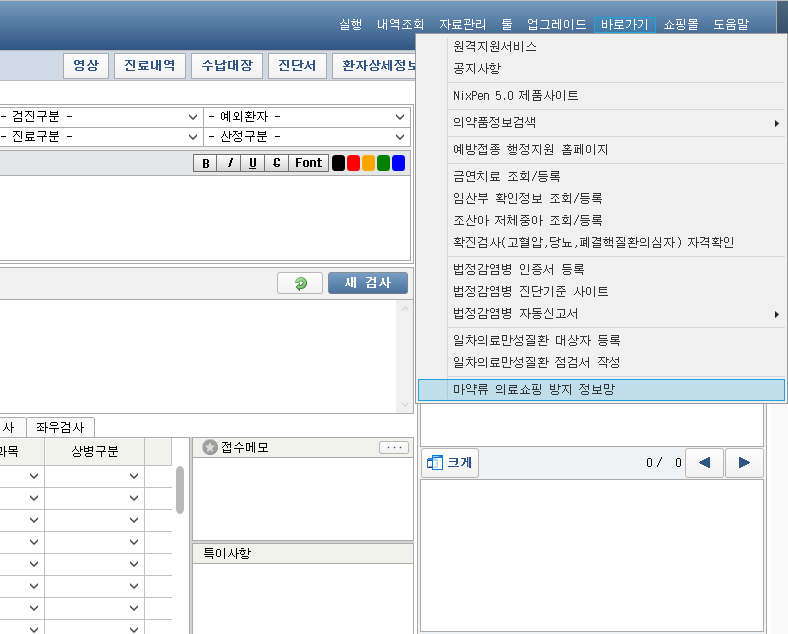788x634 pixels.
Task: Expand the 의약품정보검색 submenu
Action: pos(600,123)
